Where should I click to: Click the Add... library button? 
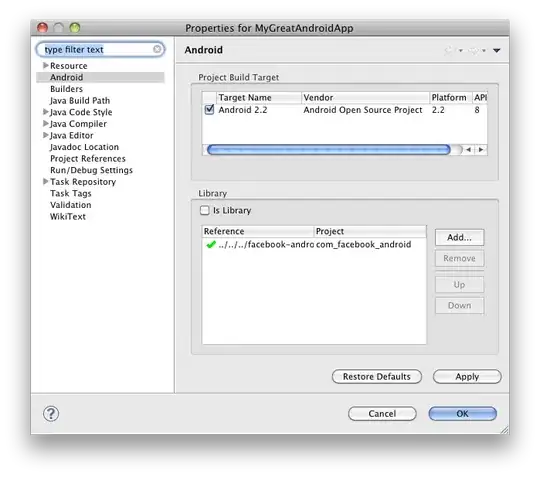pos(459,237)
